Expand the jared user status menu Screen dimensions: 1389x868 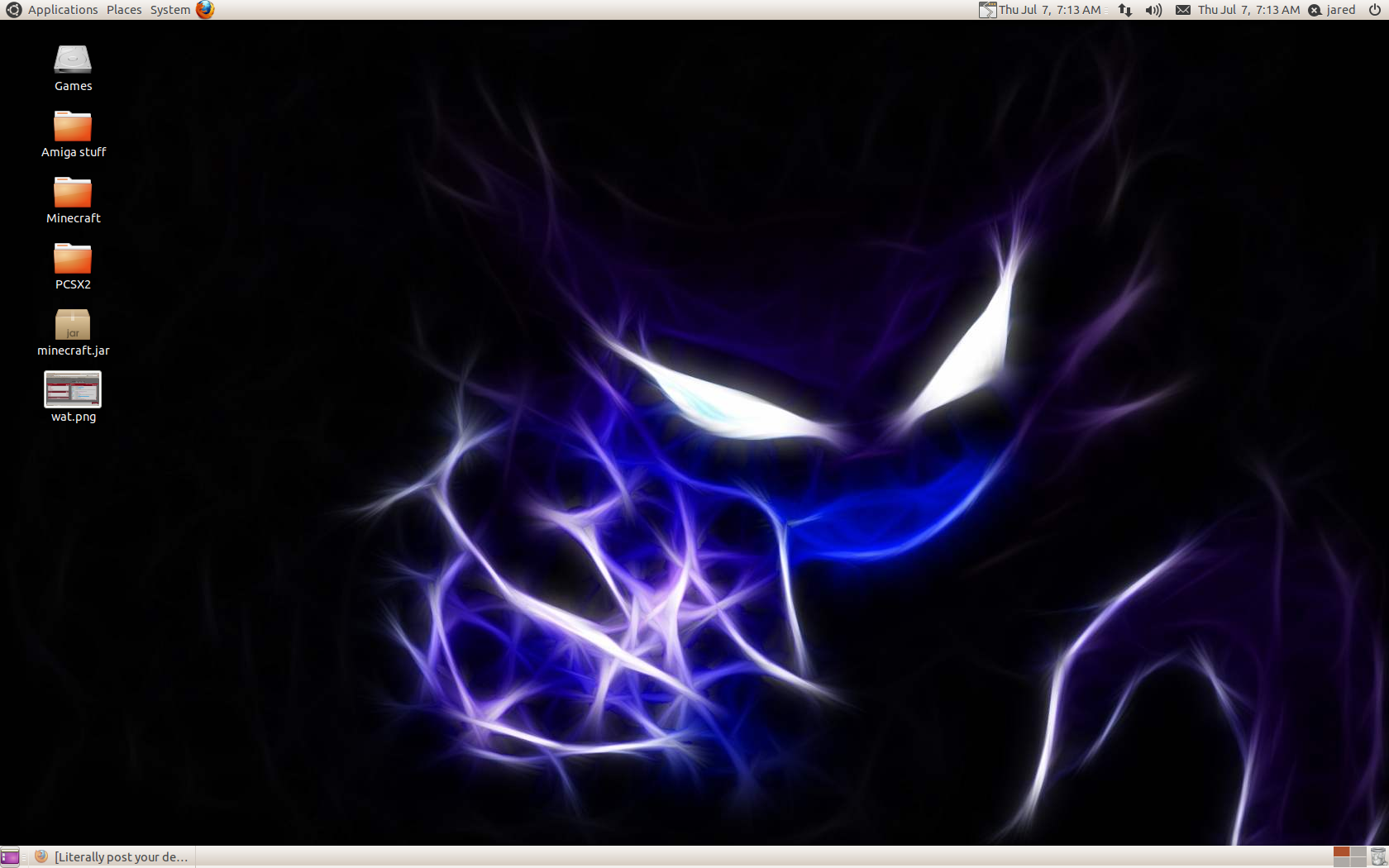1332,10
